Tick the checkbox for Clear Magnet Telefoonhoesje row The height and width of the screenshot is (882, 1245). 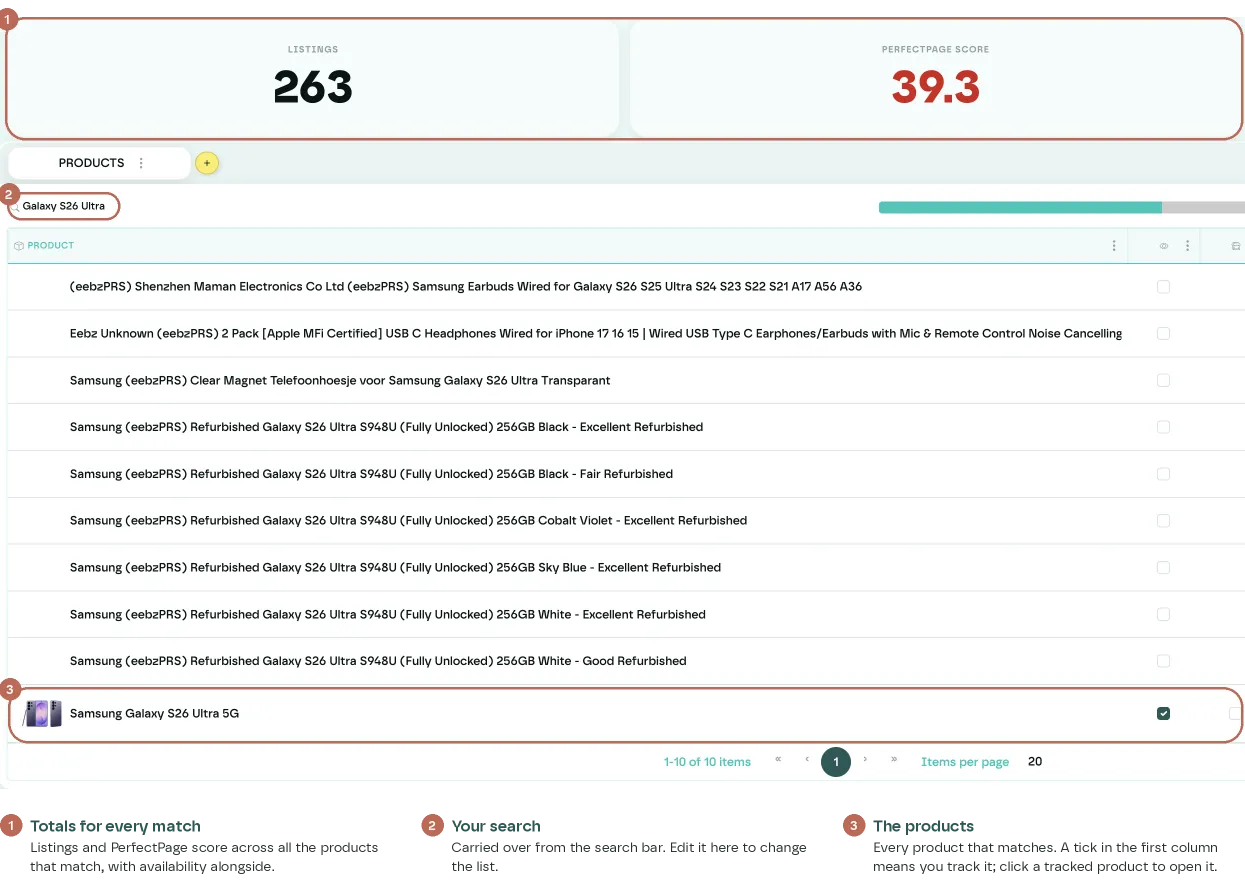click(x=1163, y=381)
